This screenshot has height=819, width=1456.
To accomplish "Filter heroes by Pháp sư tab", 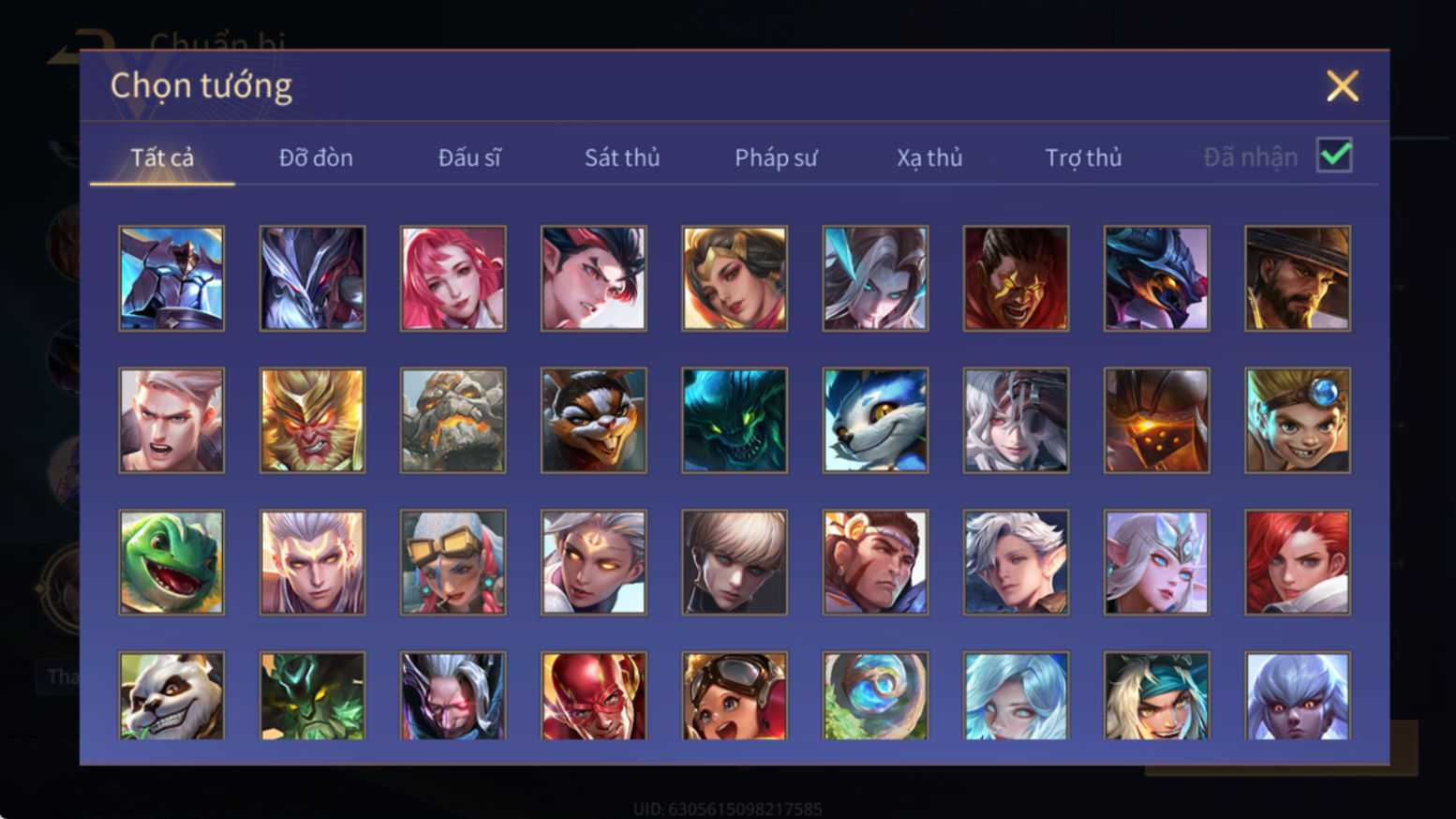I will pos(776,157).
